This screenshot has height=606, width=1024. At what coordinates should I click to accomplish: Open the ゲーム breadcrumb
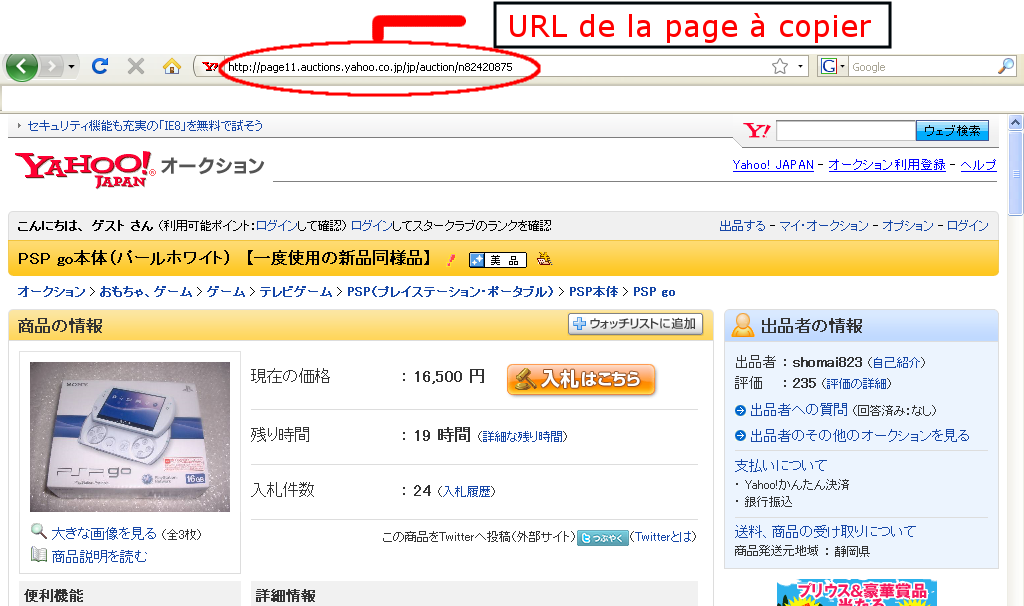pos(226,291)
